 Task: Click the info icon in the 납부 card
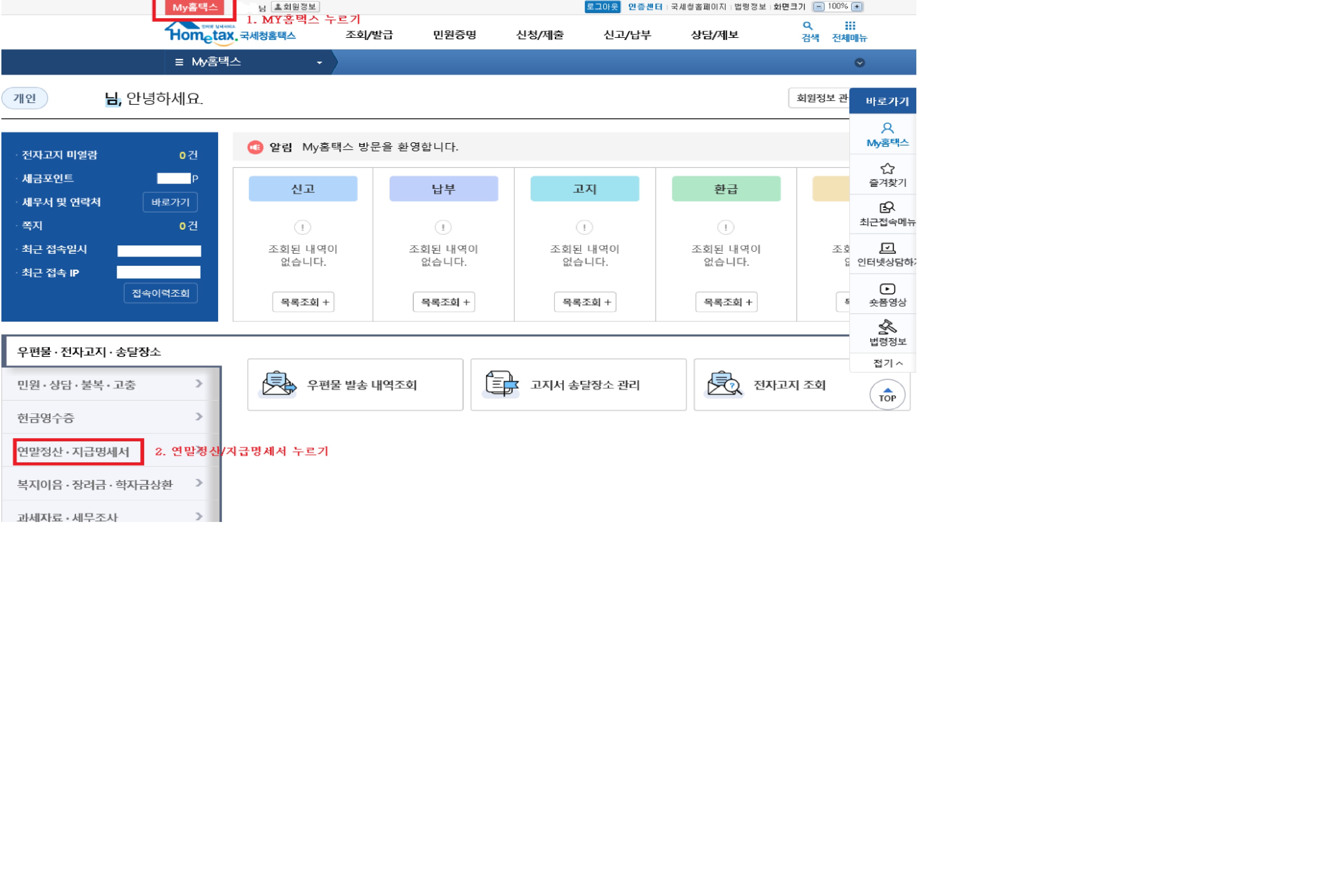(443, 228)
